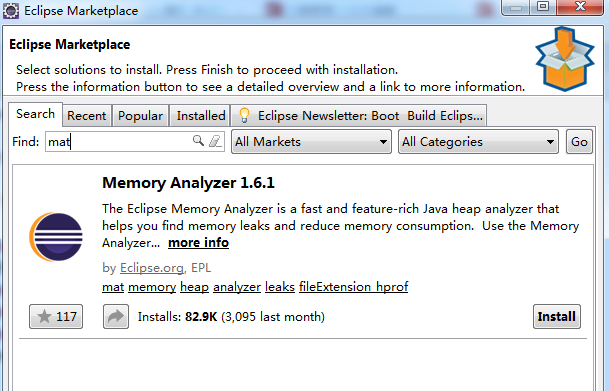
Task: Click the heap tag link
Action: pos(195,287)
